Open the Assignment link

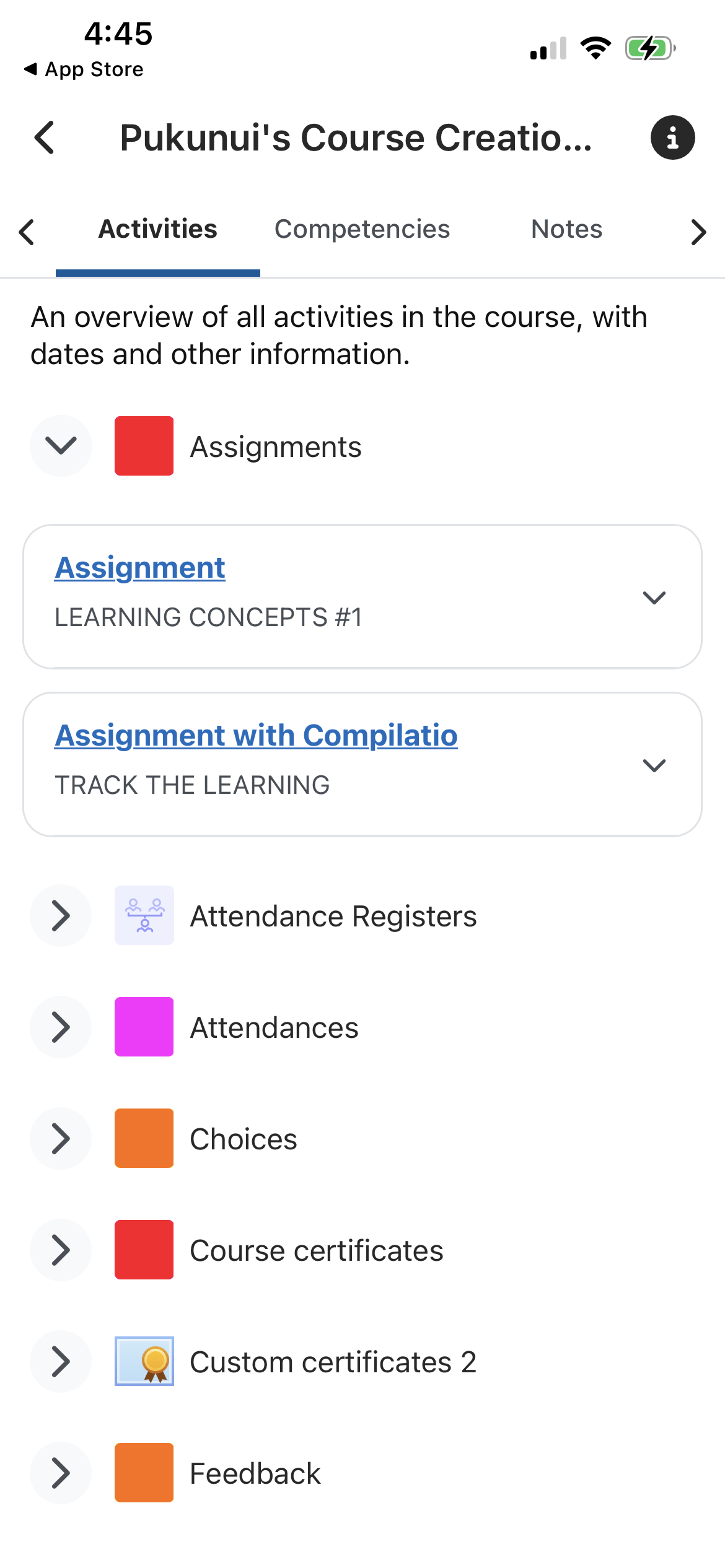coord(140,568)
